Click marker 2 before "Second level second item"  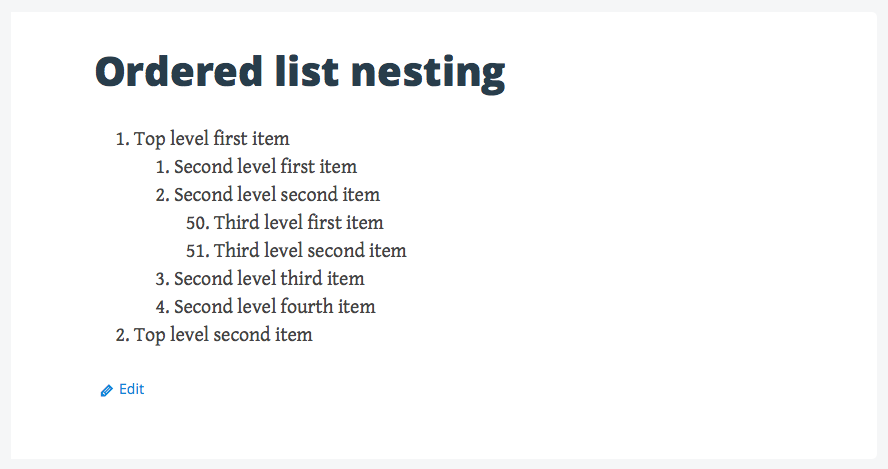coord(162,195)
